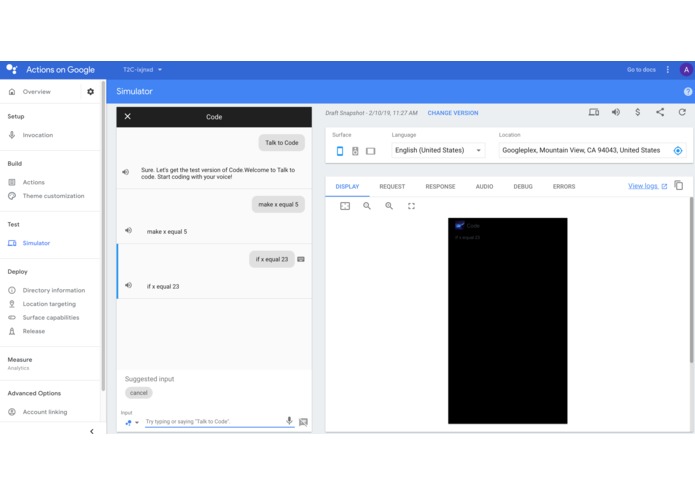695x494 pixels.
Task: Switch to the DISPLAY tab
Action: click(347, 187)
